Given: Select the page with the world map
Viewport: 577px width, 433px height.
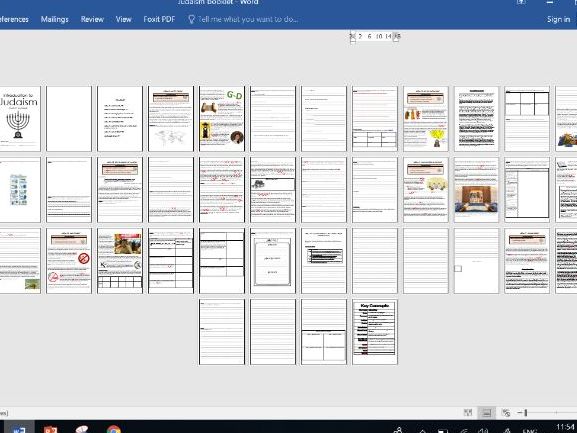Looking at the screenshot, I should [171, 119].
